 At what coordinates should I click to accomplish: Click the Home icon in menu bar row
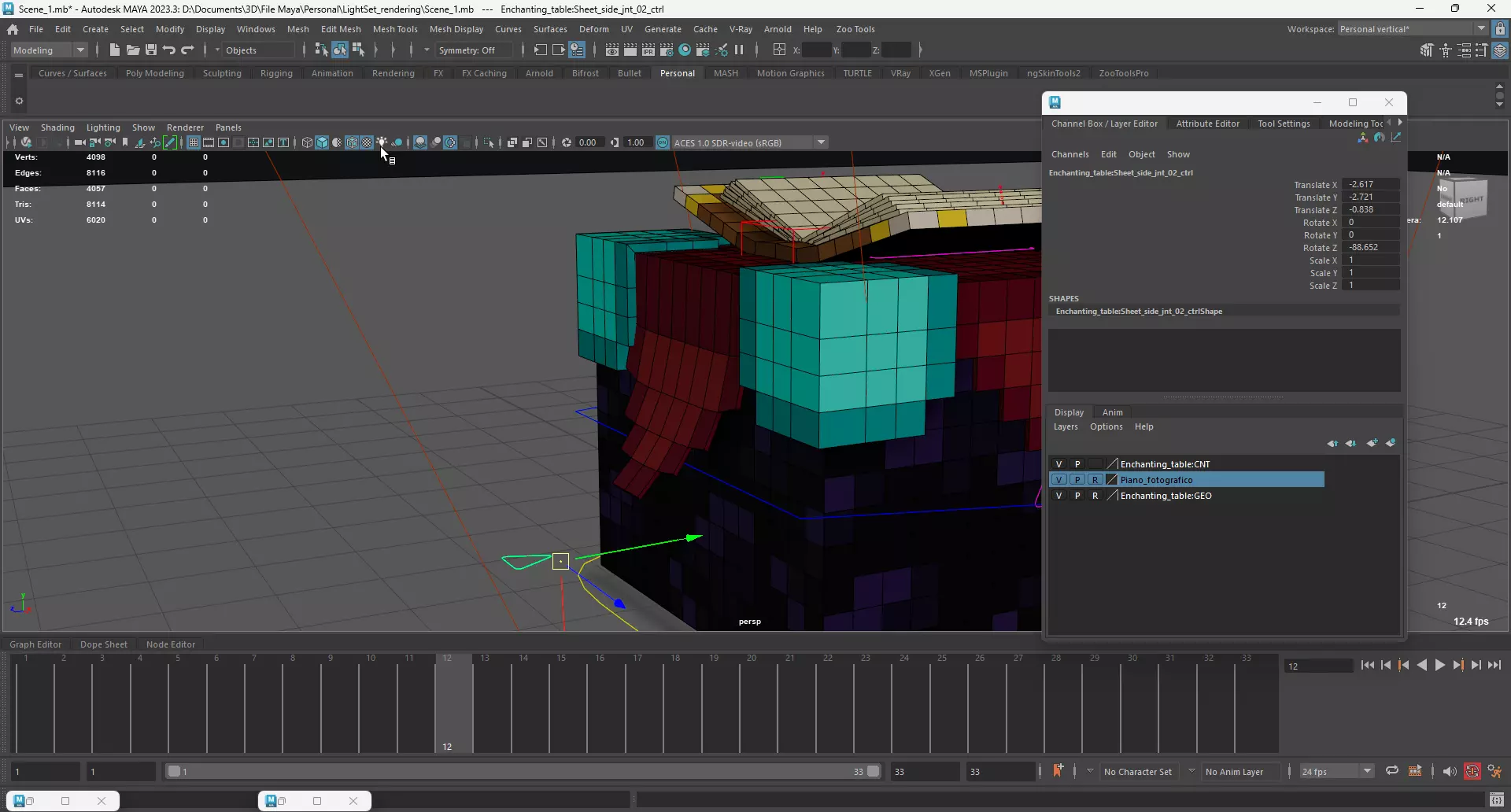[x=13, y=29]
